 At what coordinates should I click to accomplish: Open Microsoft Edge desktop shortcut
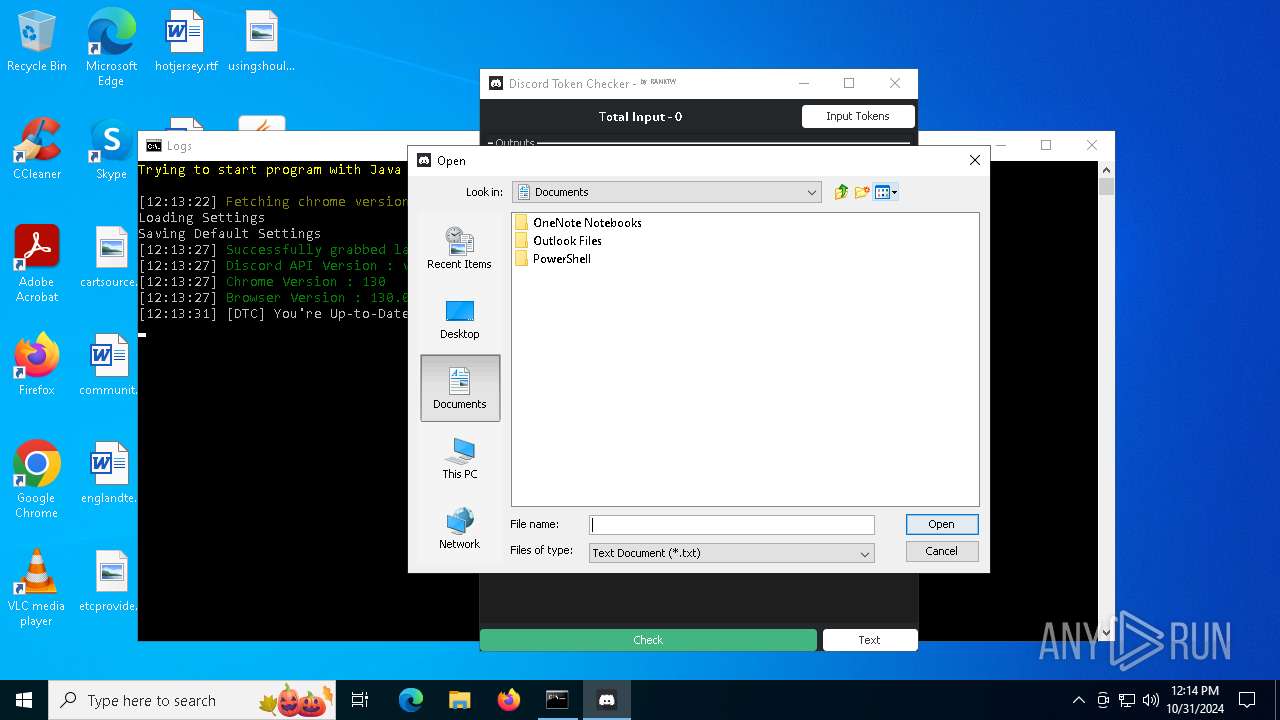point(111,48)
